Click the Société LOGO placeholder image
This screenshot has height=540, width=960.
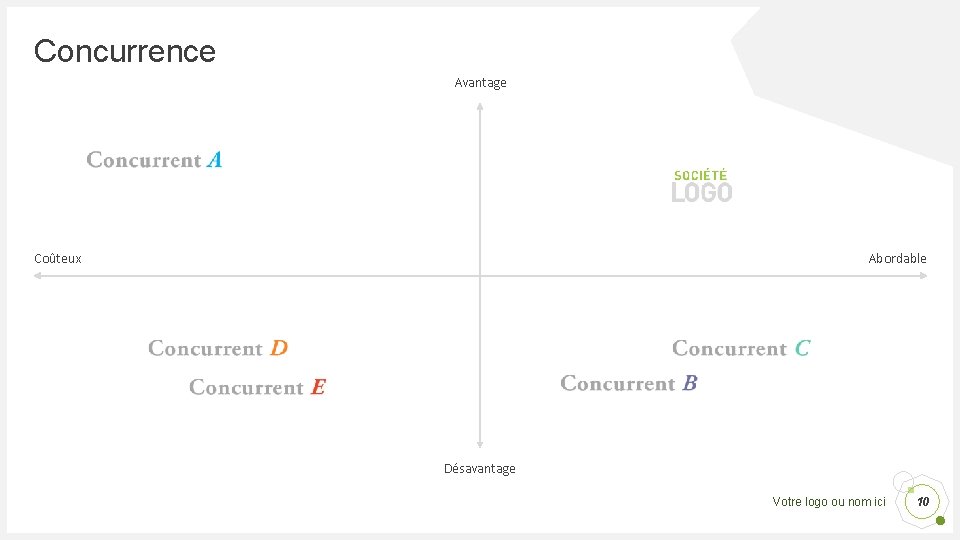[x=702, y=186]
